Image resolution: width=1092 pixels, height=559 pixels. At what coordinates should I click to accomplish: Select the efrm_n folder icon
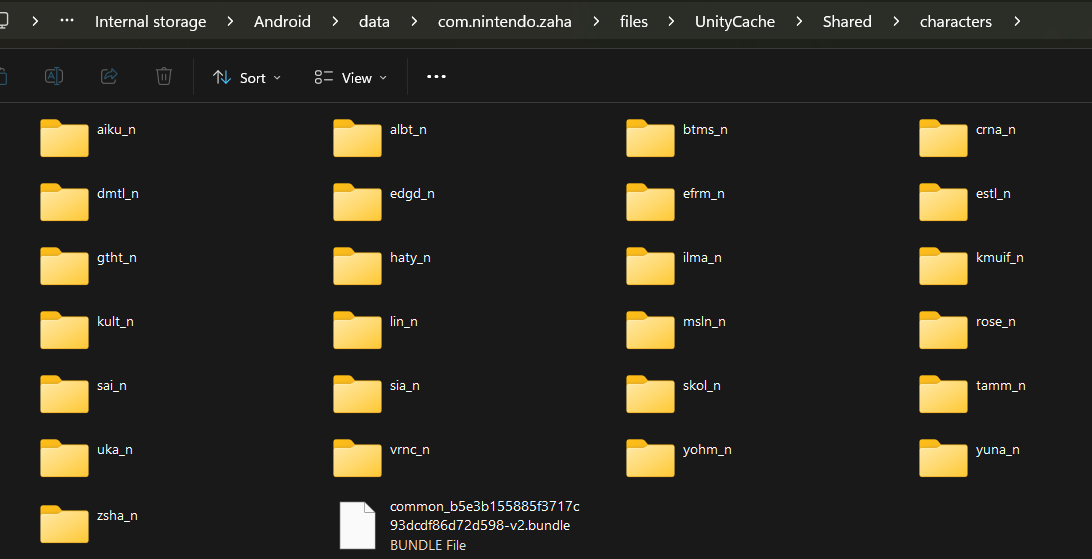pos(650,202)
